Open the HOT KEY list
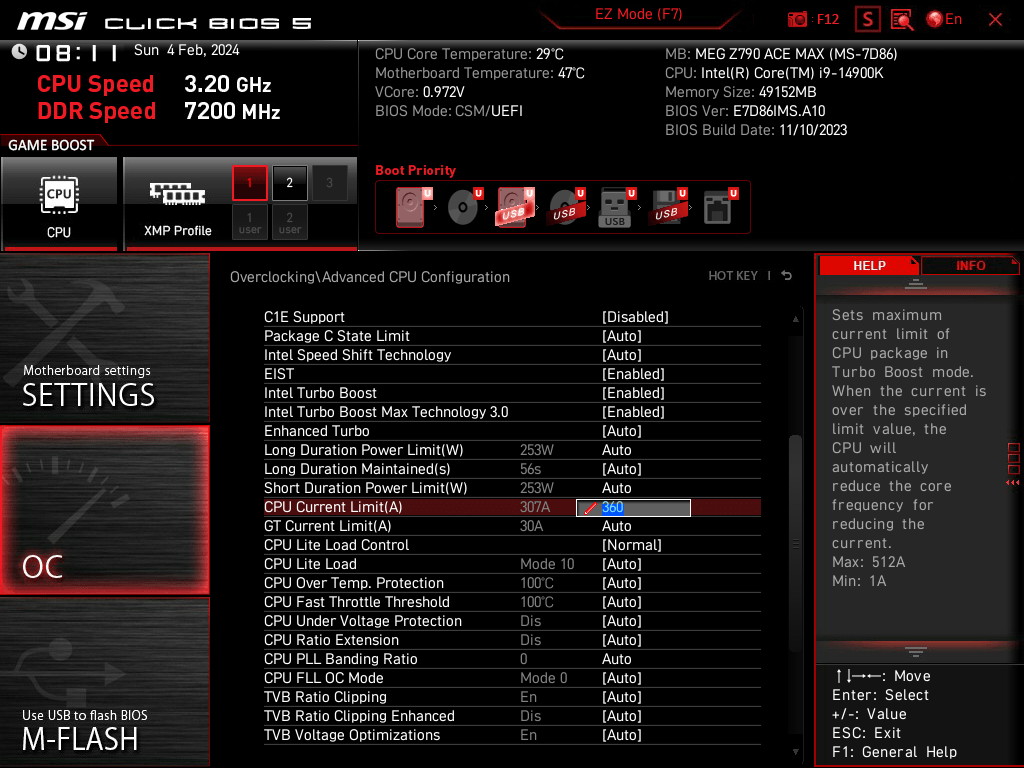 [733, 276]
